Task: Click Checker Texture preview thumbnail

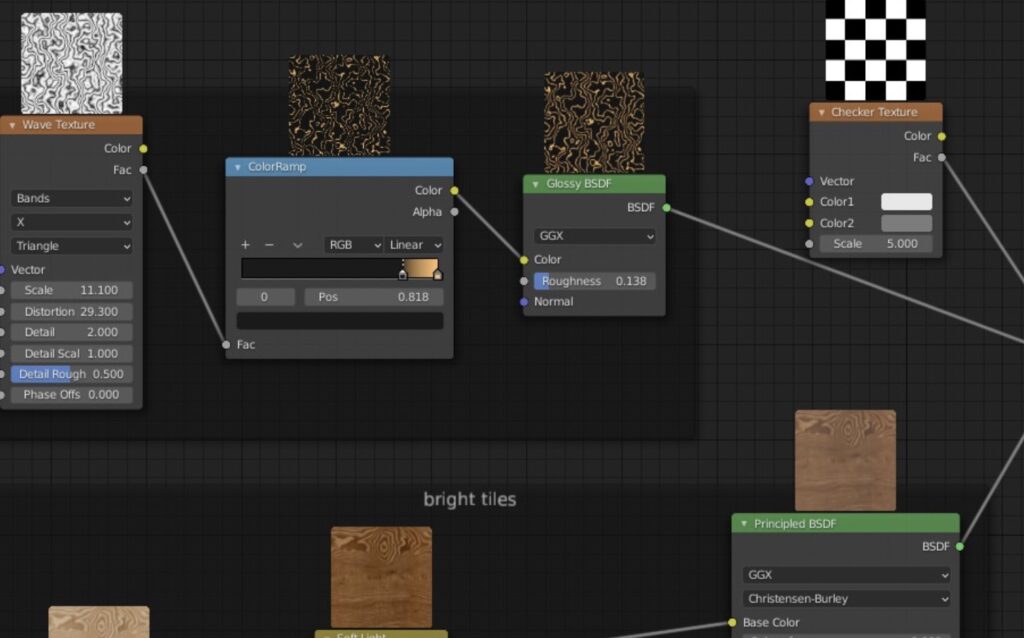Action: tap(876, 50)
